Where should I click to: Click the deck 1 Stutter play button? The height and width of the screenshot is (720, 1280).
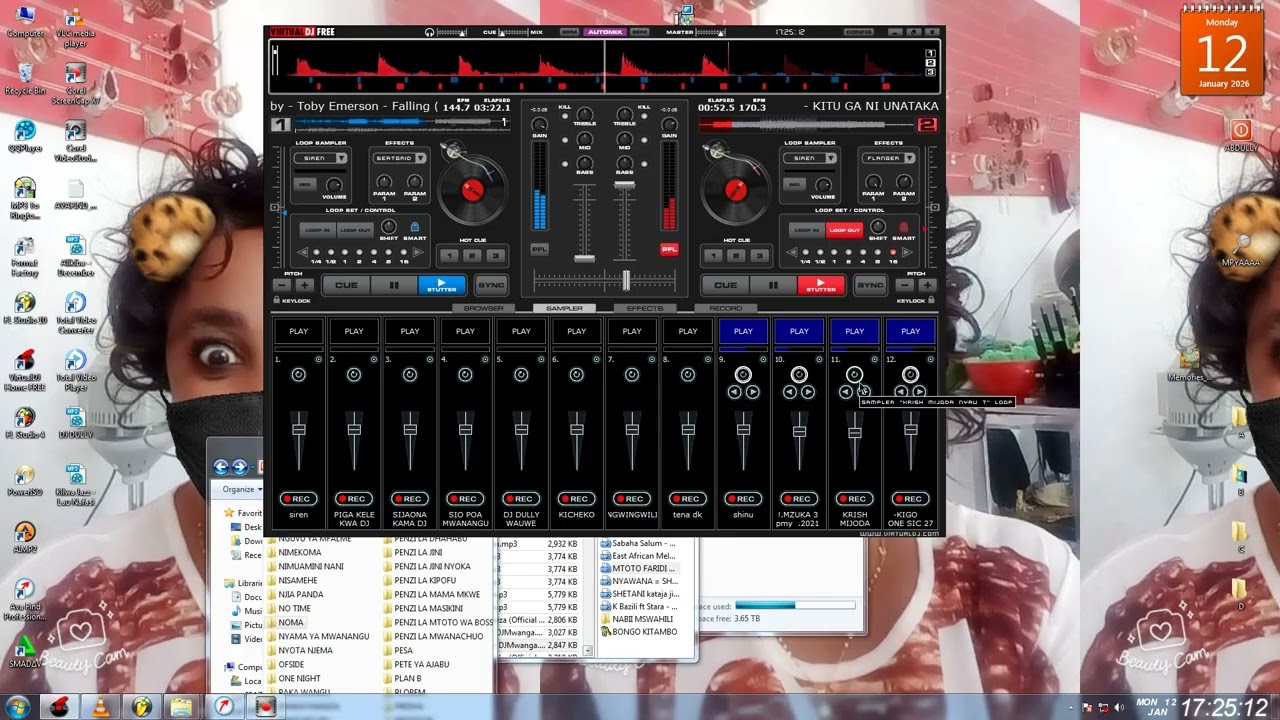coord(442,285)
